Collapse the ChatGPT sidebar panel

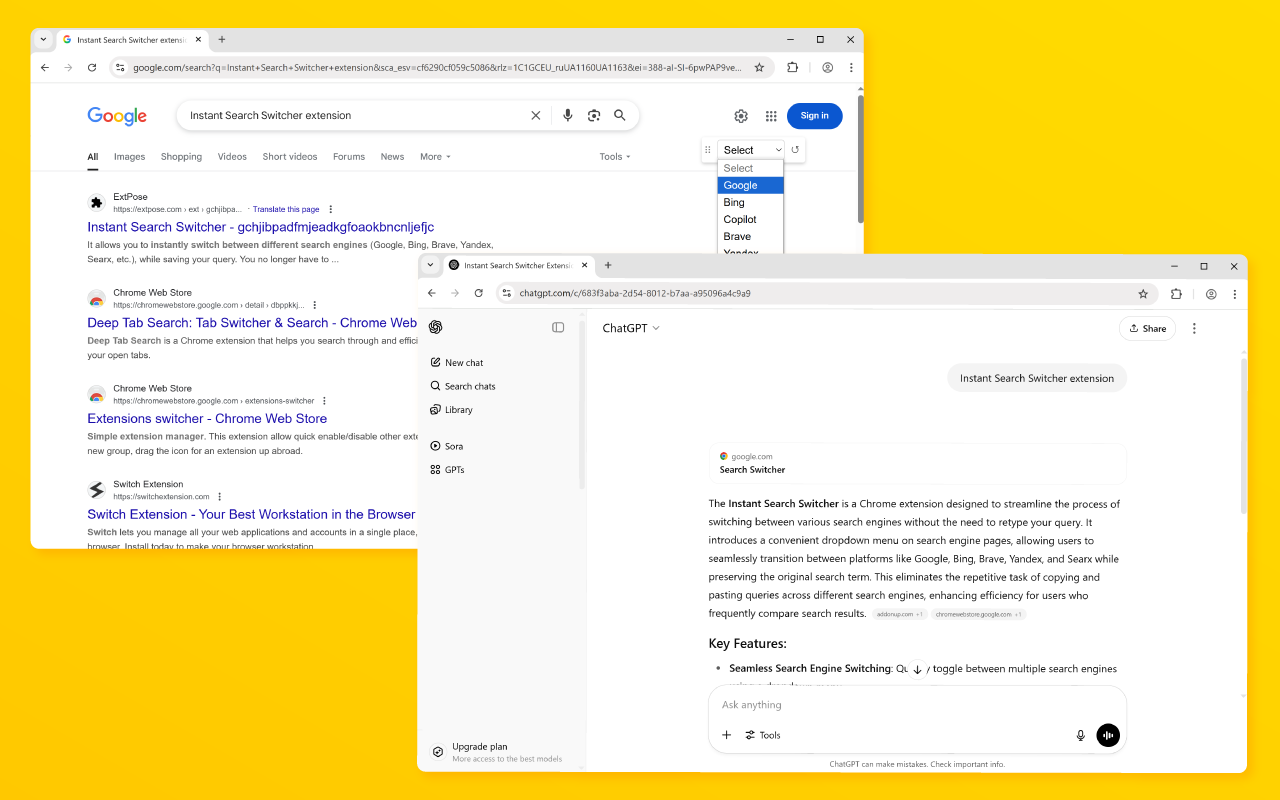click(558, 327)
